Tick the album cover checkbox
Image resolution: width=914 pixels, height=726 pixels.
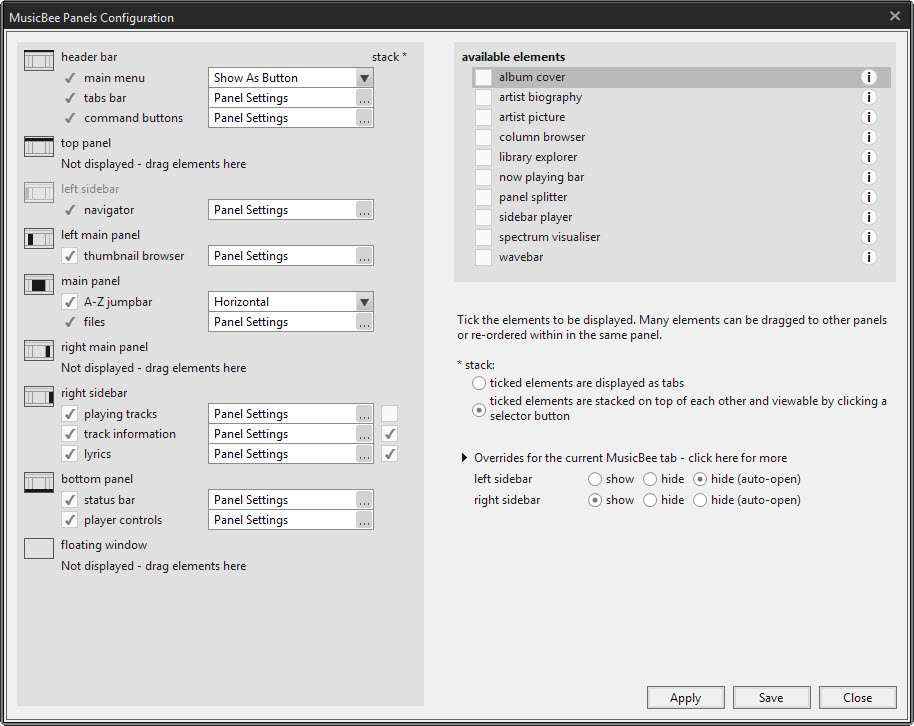point(483,77)
